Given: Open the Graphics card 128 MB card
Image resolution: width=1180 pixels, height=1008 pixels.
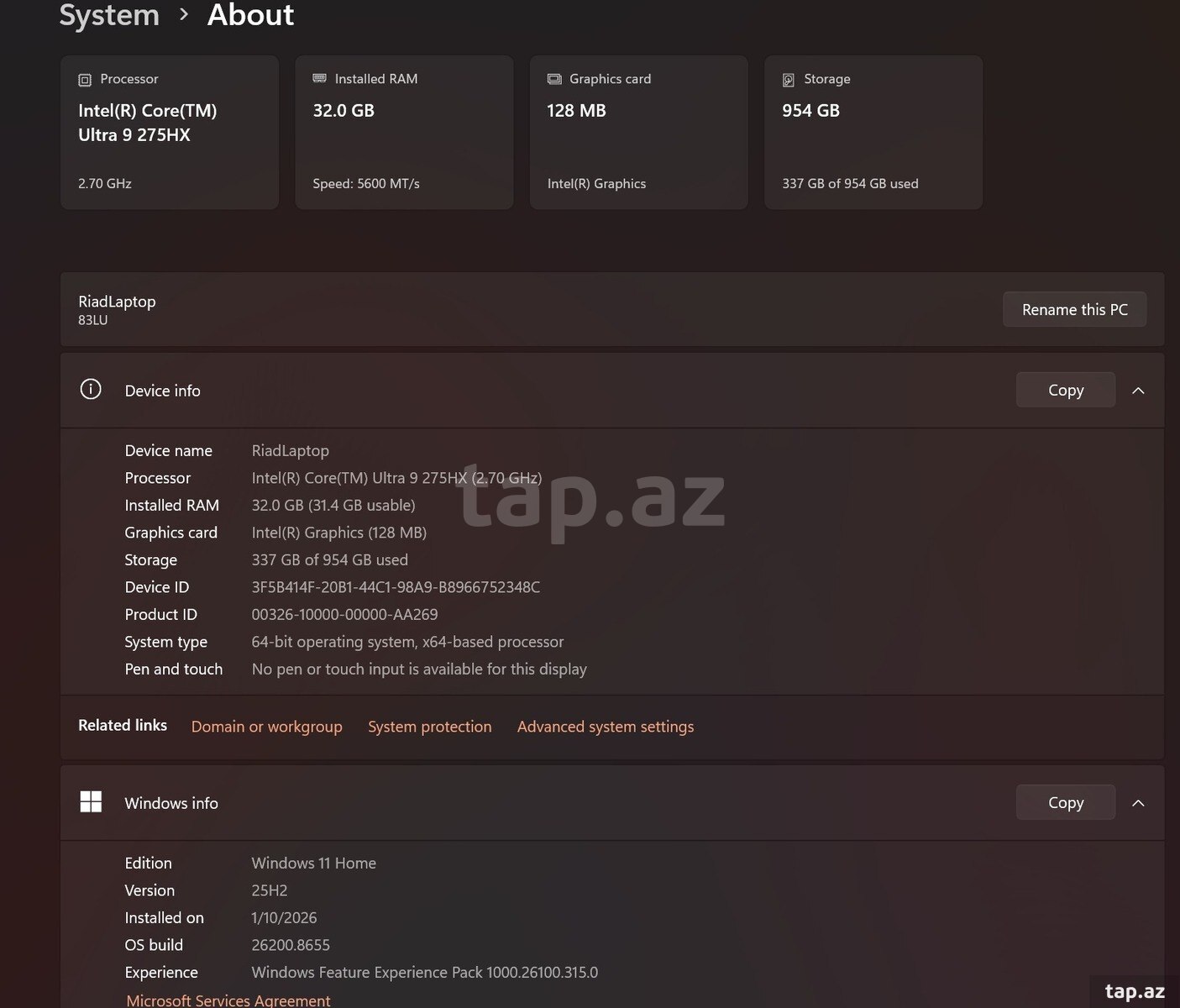Looking at the screenshot, I should 638,133.
